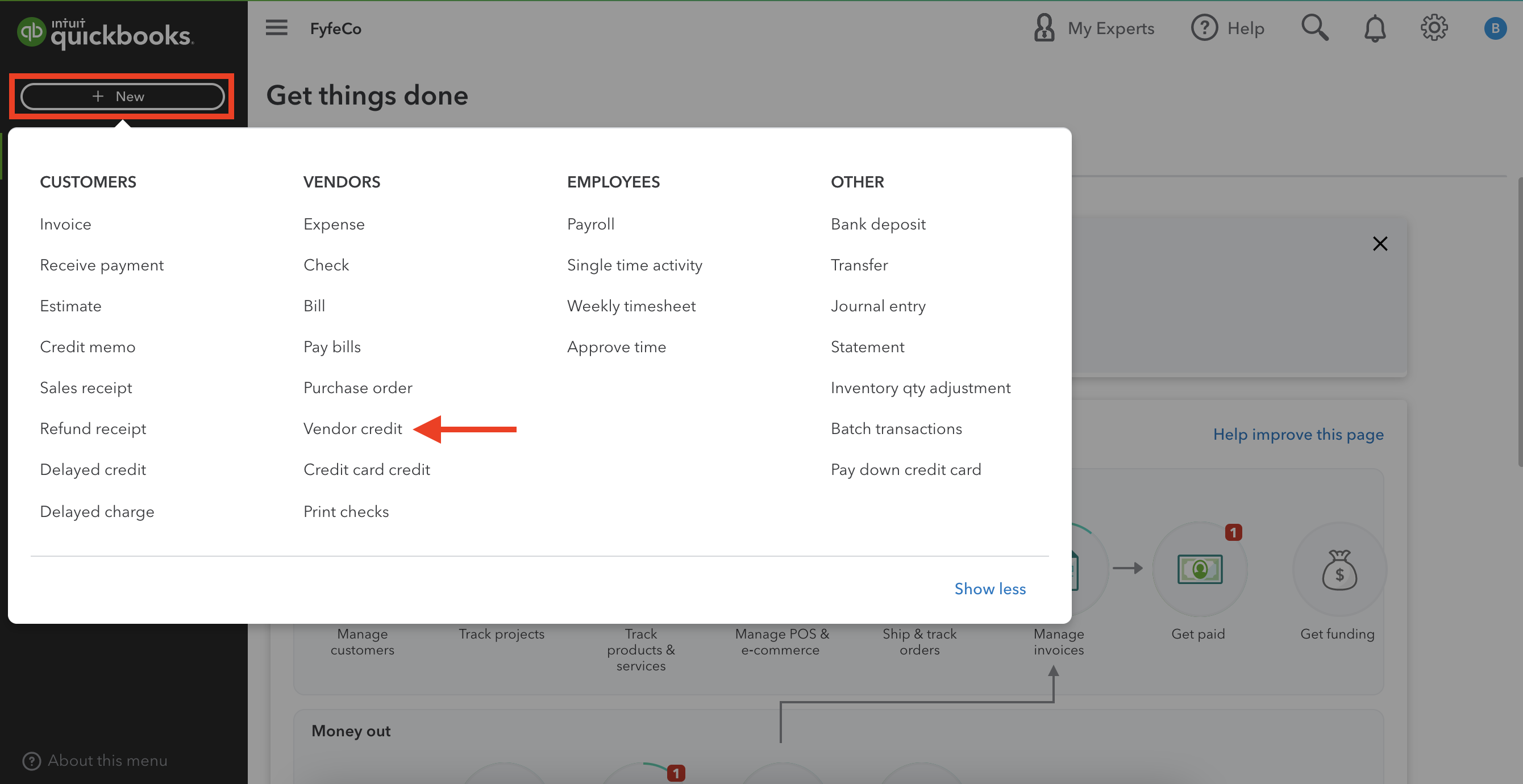Open Weekly timesheet
This screenshot has width=1523, height=784.
tap(631, 306)
